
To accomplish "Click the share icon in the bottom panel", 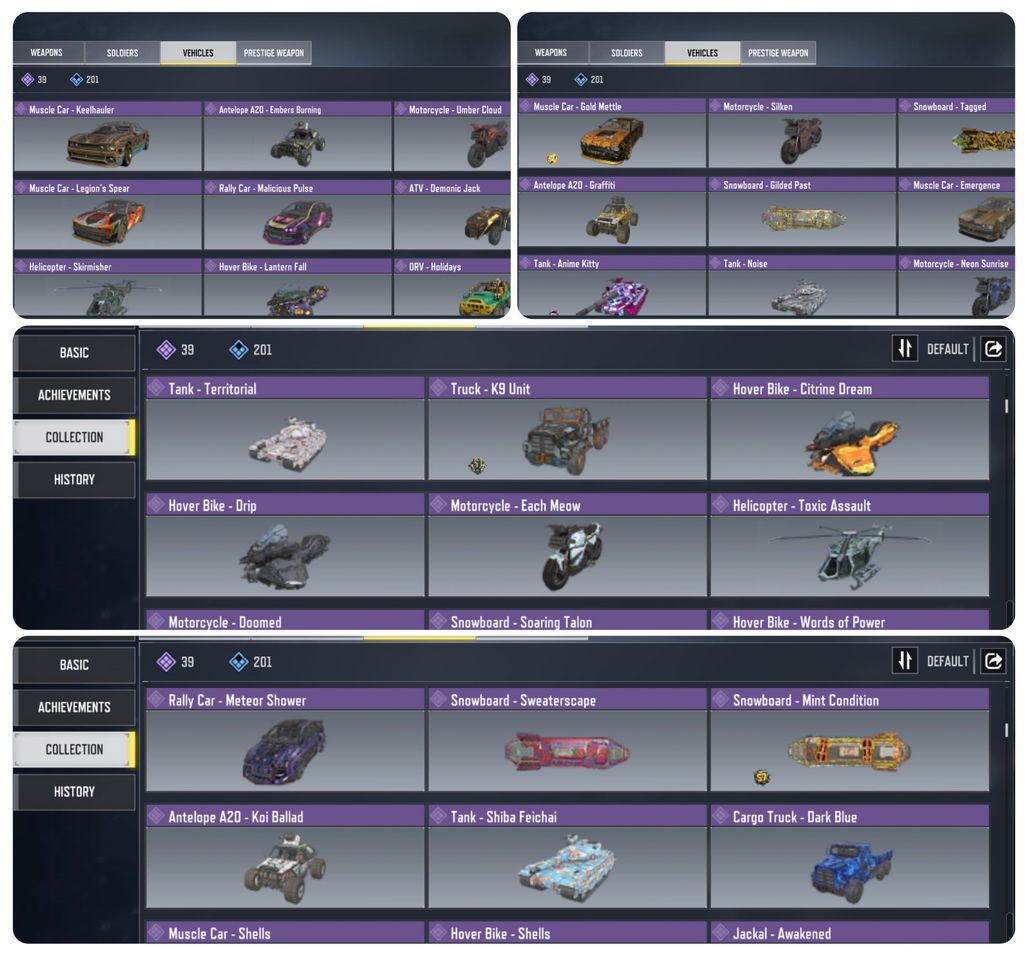I will (x=993, y=661).
